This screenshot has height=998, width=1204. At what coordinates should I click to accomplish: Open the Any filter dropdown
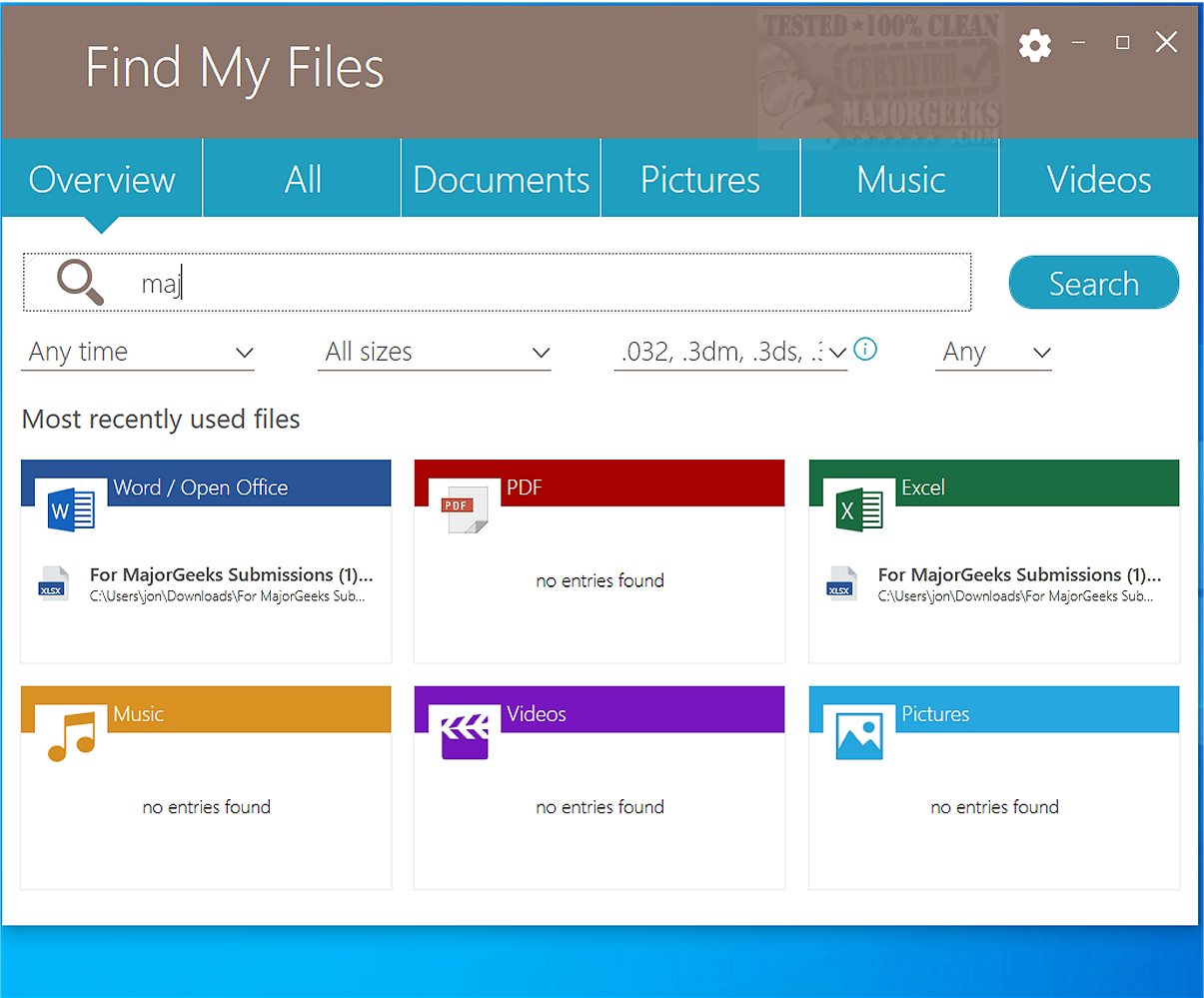pos(993,353)
